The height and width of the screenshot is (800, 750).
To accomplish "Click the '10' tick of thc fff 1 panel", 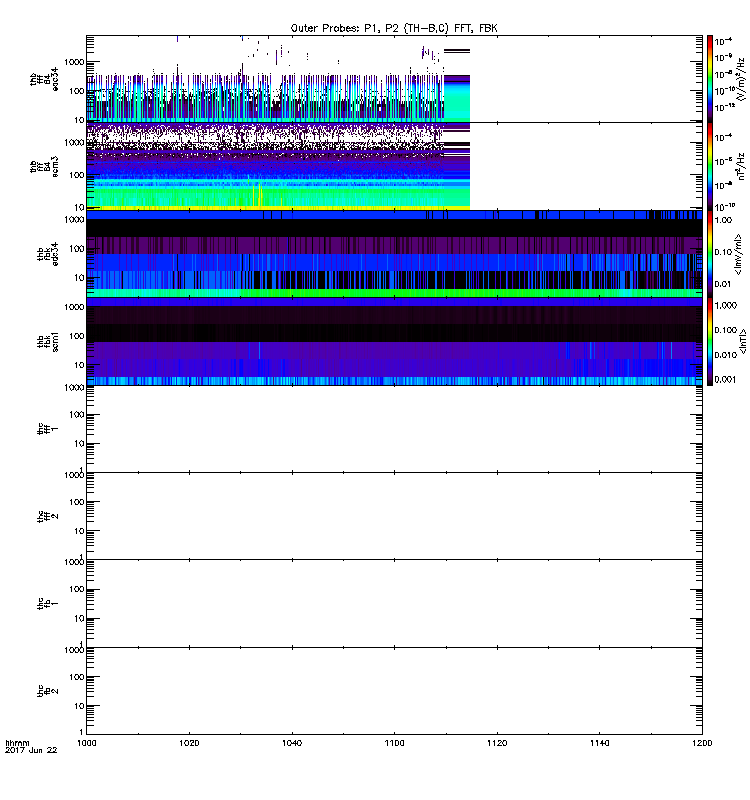I will click(80, 444).
